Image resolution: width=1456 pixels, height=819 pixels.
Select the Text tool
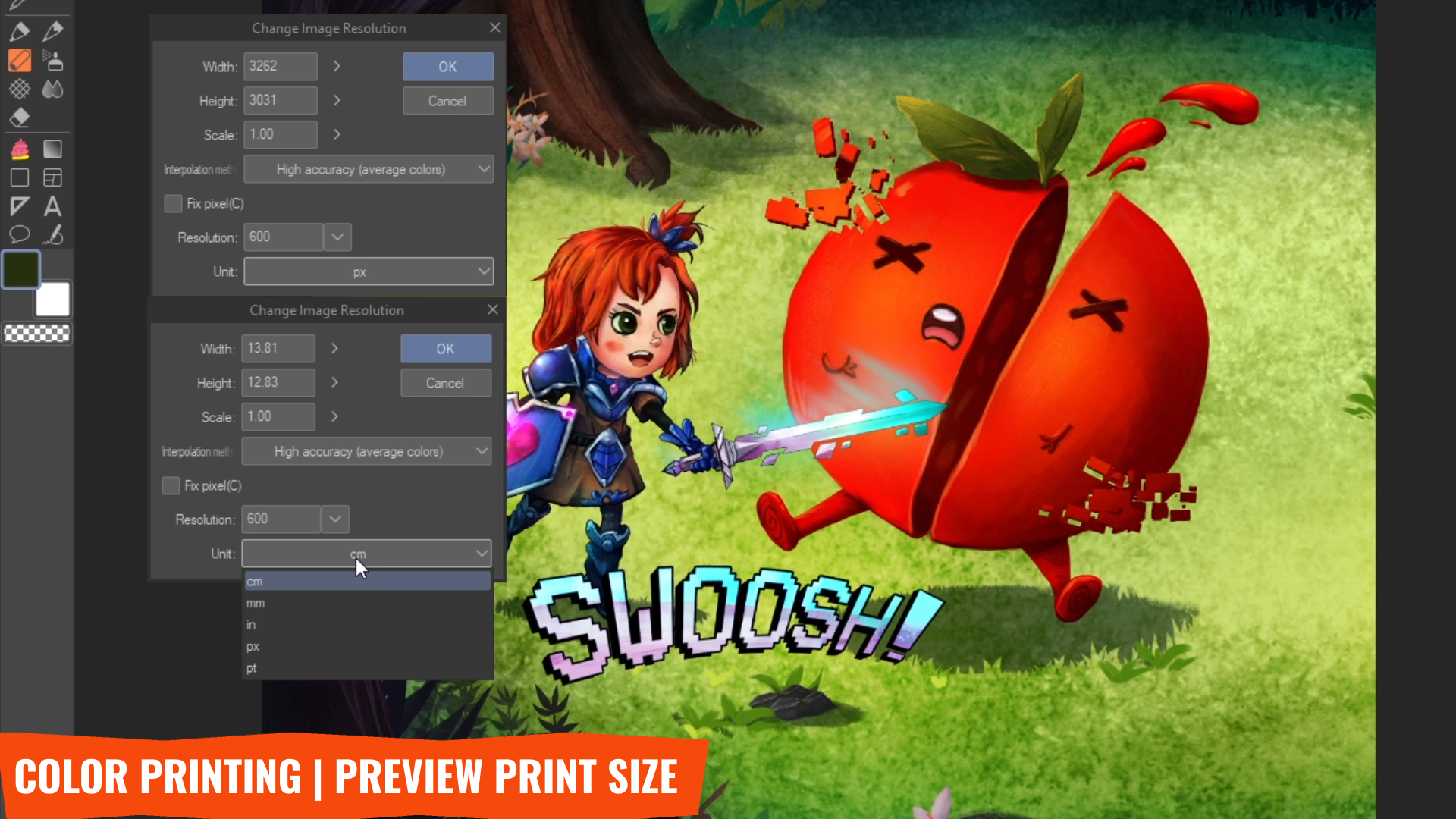[52, 206]
